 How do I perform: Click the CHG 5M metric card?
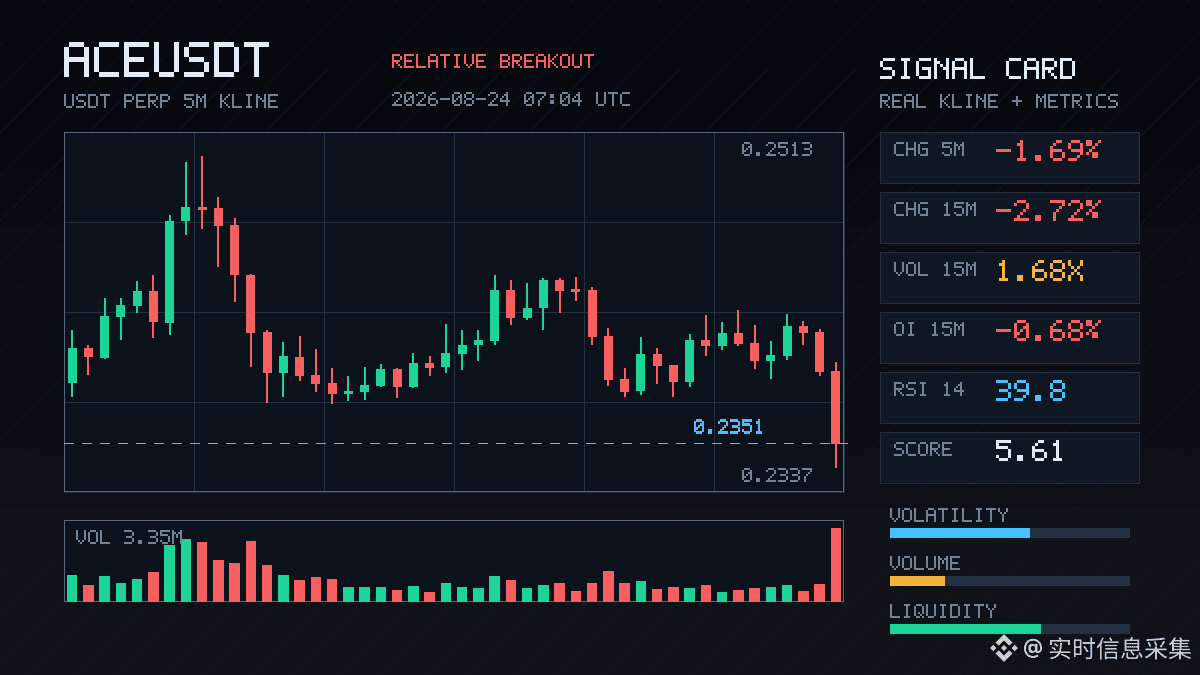[x=1009, y=157]
